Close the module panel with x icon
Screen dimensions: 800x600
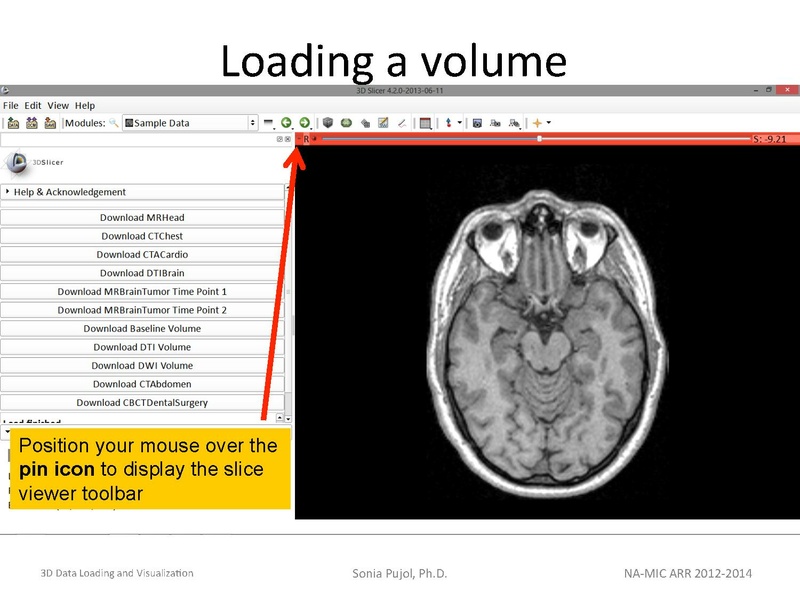point(288,139)
